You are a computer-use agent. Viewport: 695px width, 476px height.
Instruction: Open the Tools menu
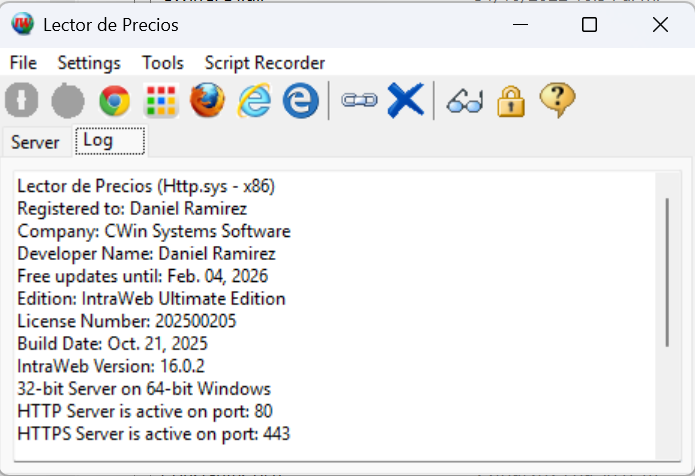click(x=163, y=63)
